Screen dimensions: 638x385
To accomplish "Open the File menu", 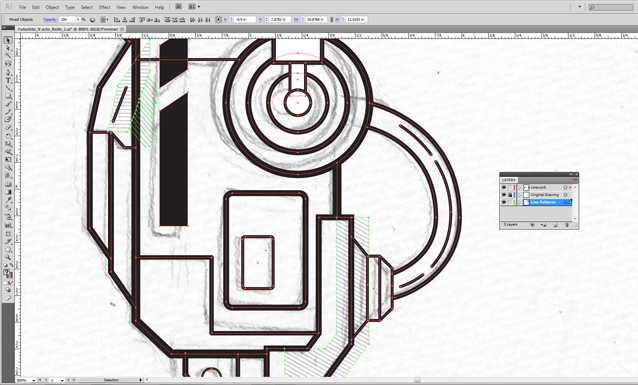I will [22, 7].
